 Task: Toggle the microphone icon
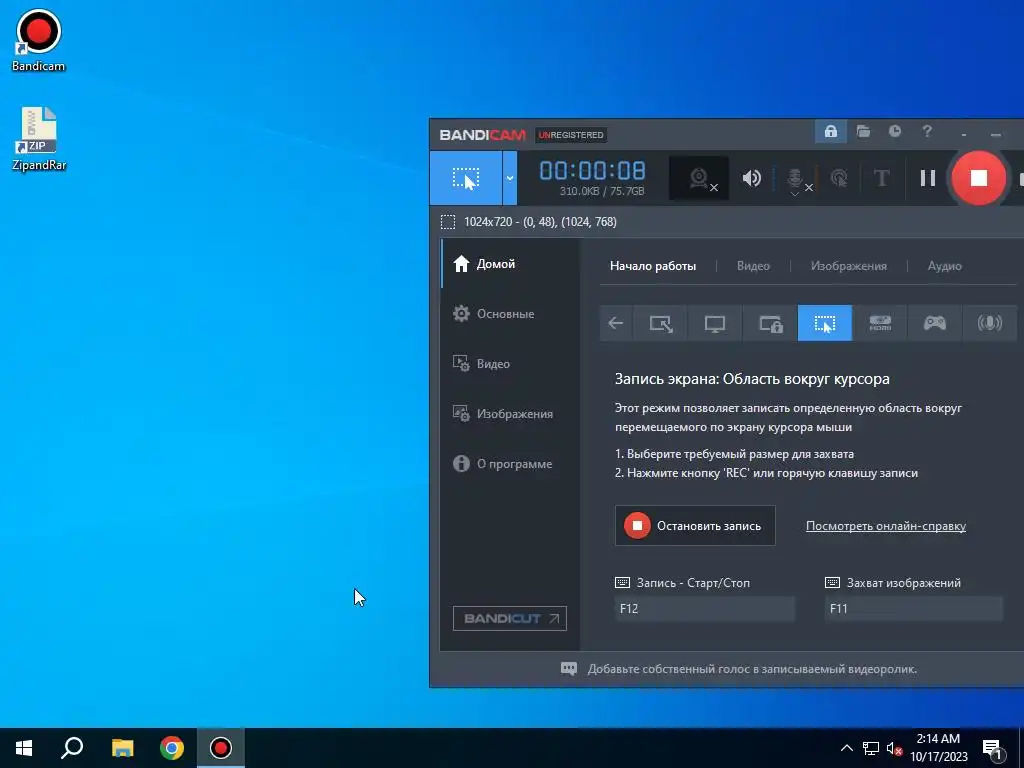(x=797, y=179)
